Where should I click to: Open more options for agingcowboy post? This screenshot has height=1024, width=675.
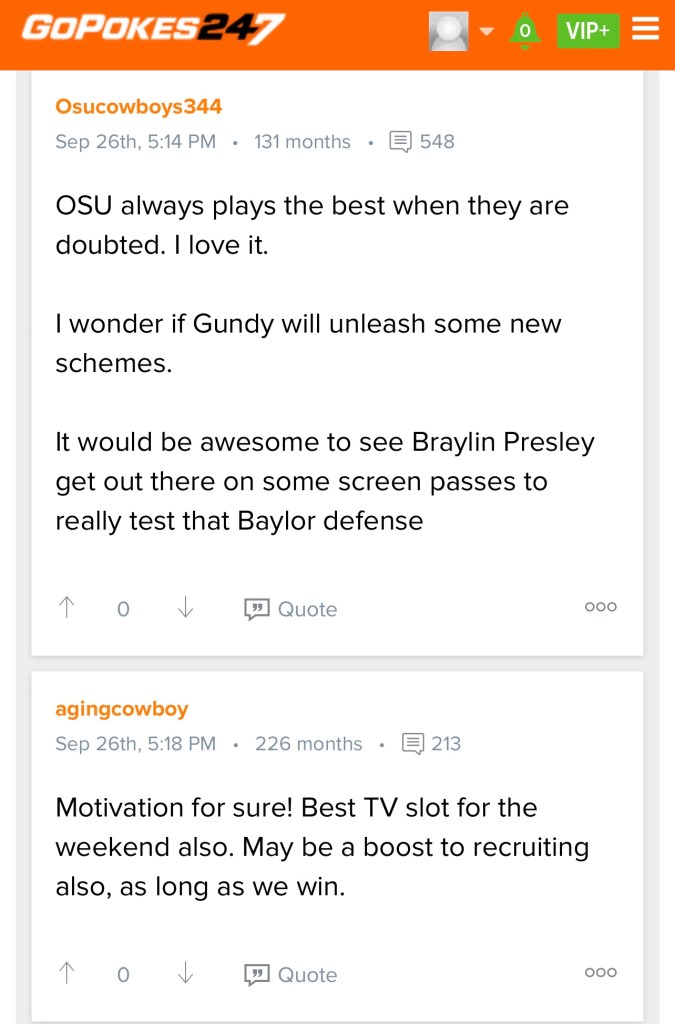tap(600, 973)
